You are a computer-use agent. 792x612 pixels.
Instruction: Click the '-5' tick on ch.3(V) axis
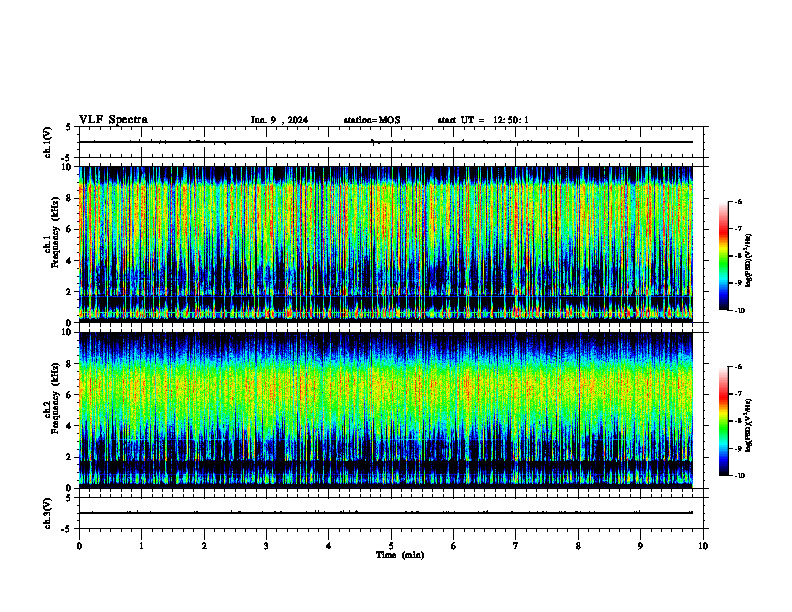pos(66,529)
